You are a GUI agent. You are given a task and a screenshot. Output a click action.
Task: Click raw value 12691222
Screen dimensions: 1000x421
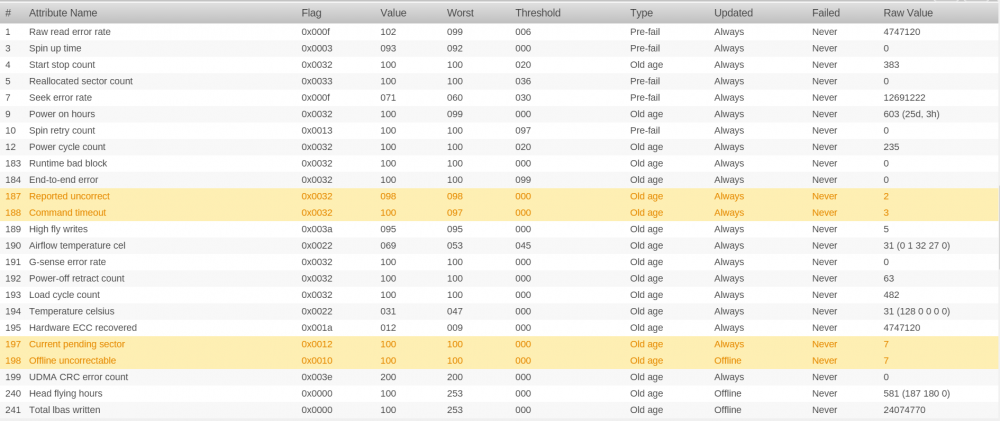click(x=904, y=98)
